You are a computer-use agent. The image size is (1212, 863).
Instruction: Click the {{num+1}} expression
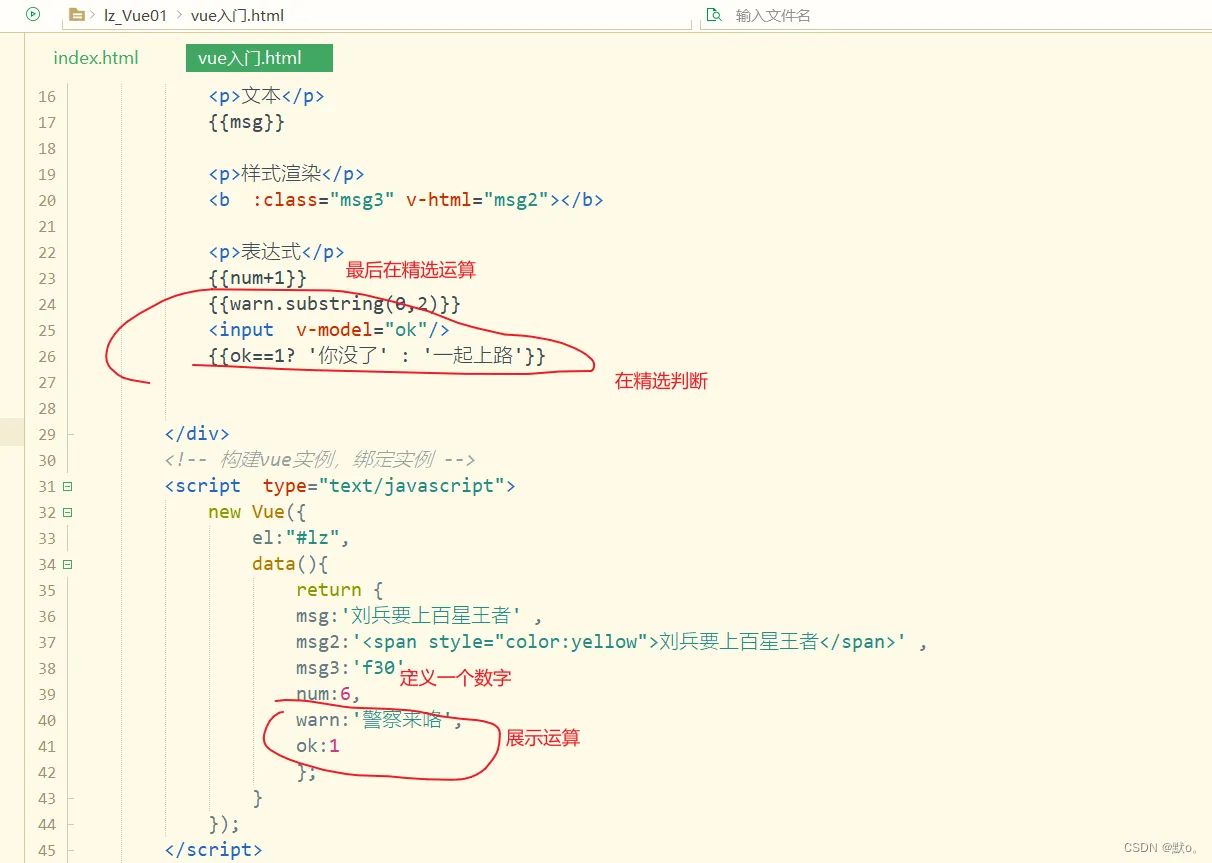click(x=258, y=278)
